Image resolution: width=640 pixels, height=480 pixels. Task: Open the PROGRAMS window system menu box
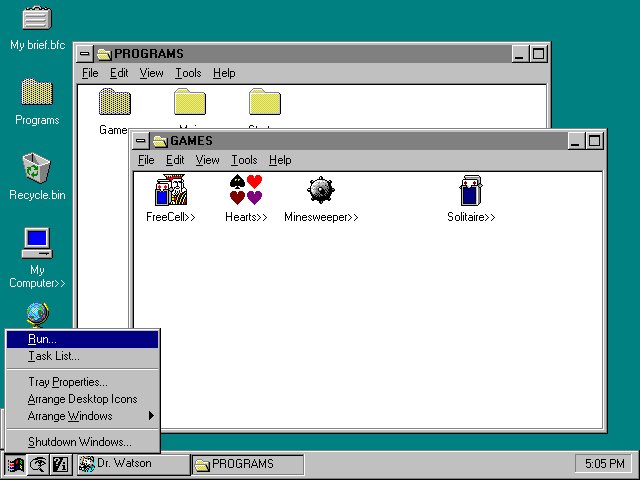84,54
